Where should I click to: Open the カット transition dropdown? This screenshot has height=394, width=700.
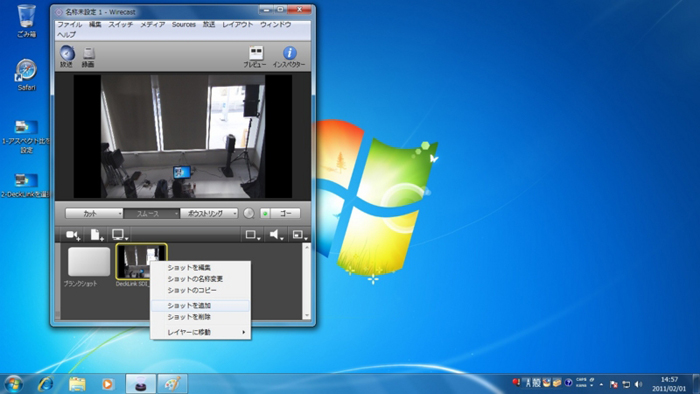click(x=94, y=214)
